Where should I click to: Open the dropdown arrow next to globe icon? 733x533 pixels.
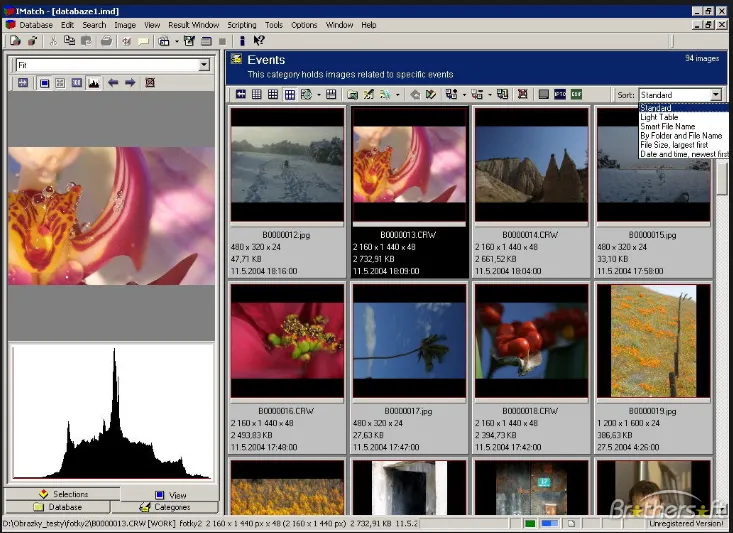pyautogui.click(x=319, y=94)
